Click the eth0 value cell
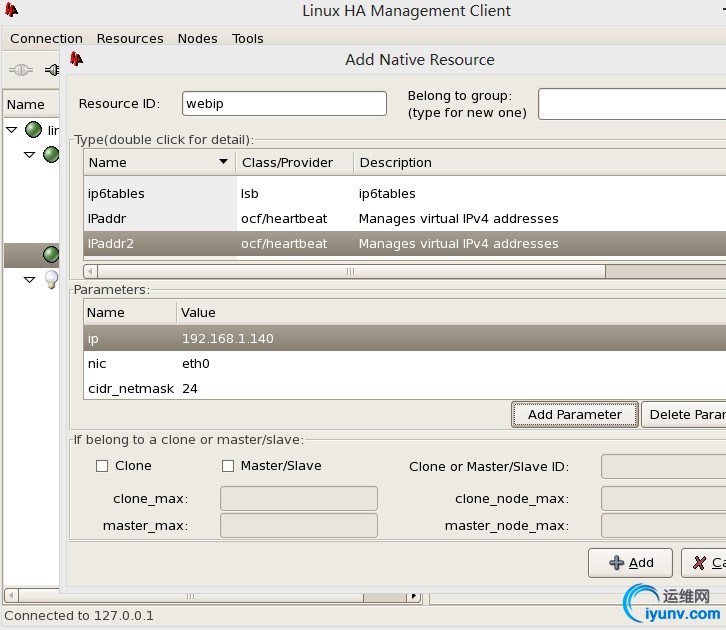 click(x=195, y=363)
